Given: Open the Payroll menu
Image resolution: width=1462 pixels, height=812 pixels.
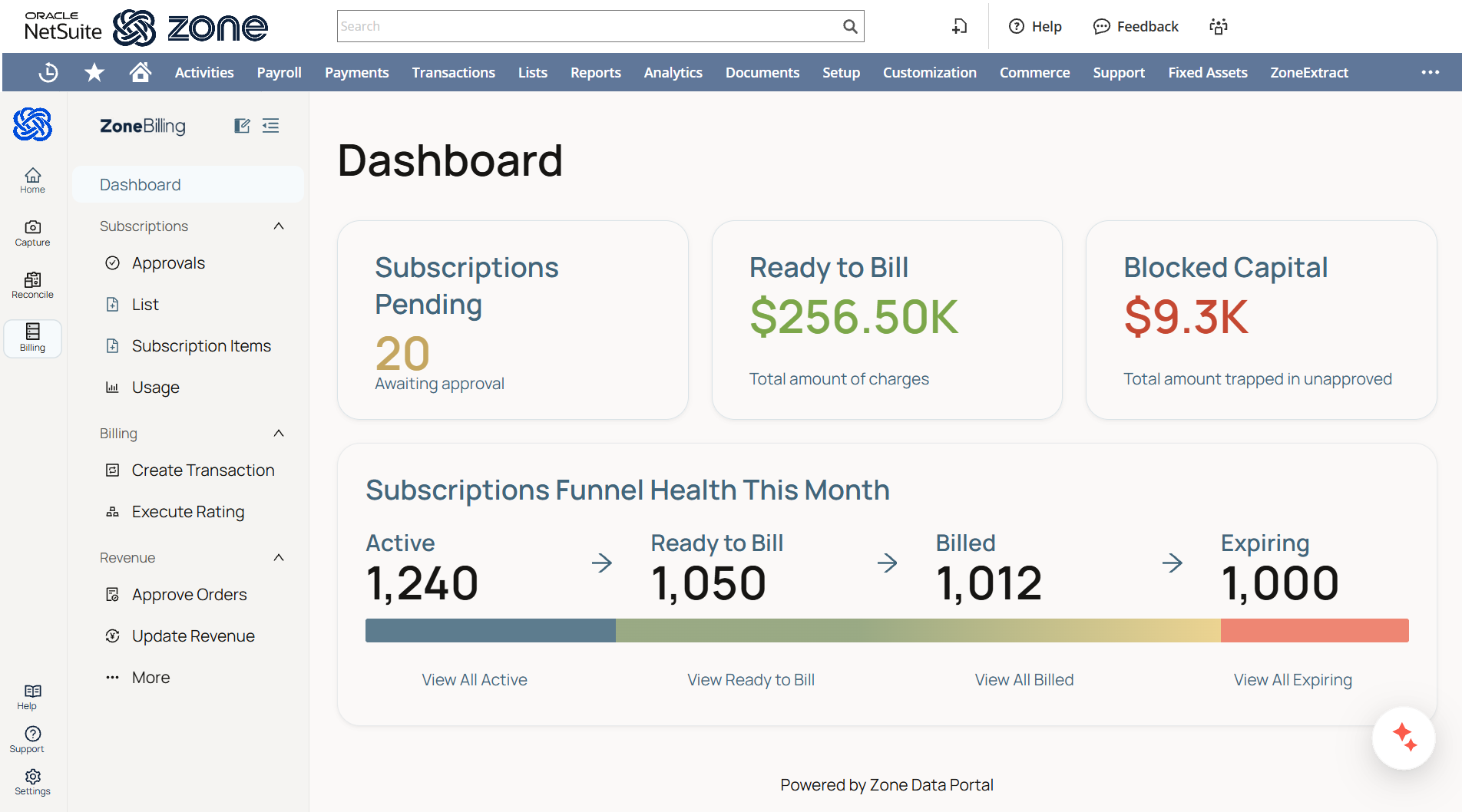Looking at the screenshot, I should (279, 72).
